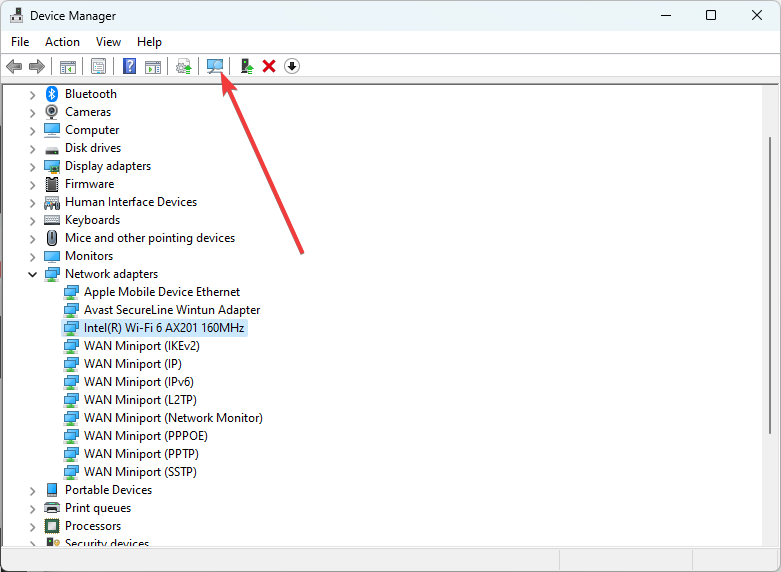
Task: Expand the Keyboards node chevron
Action: pyautogui.click(x=32, y=221)
